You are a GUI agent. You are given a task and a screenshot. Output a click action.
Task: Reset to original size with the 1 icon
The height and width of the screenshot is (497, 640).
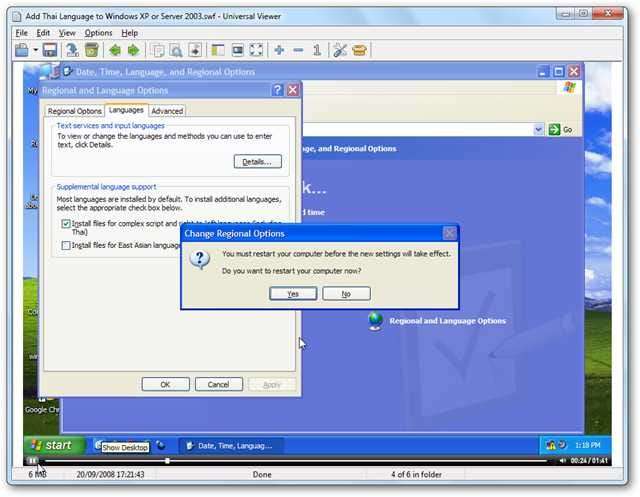tap(317, 50)
